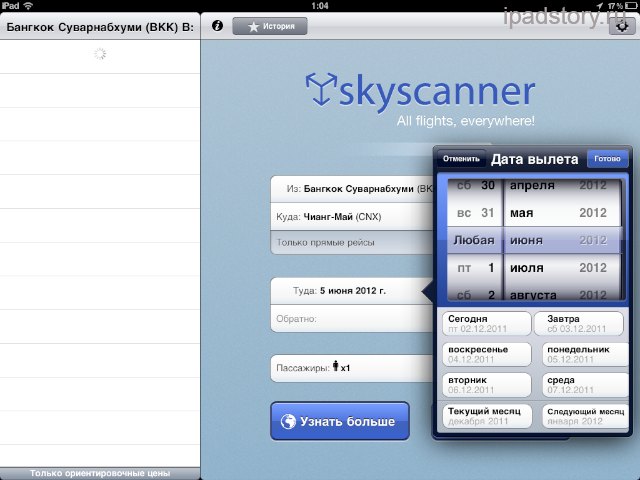640x480 pixels.
Task: Click the Только ориентировочные цены footer
Action: [x=100, y=473]
